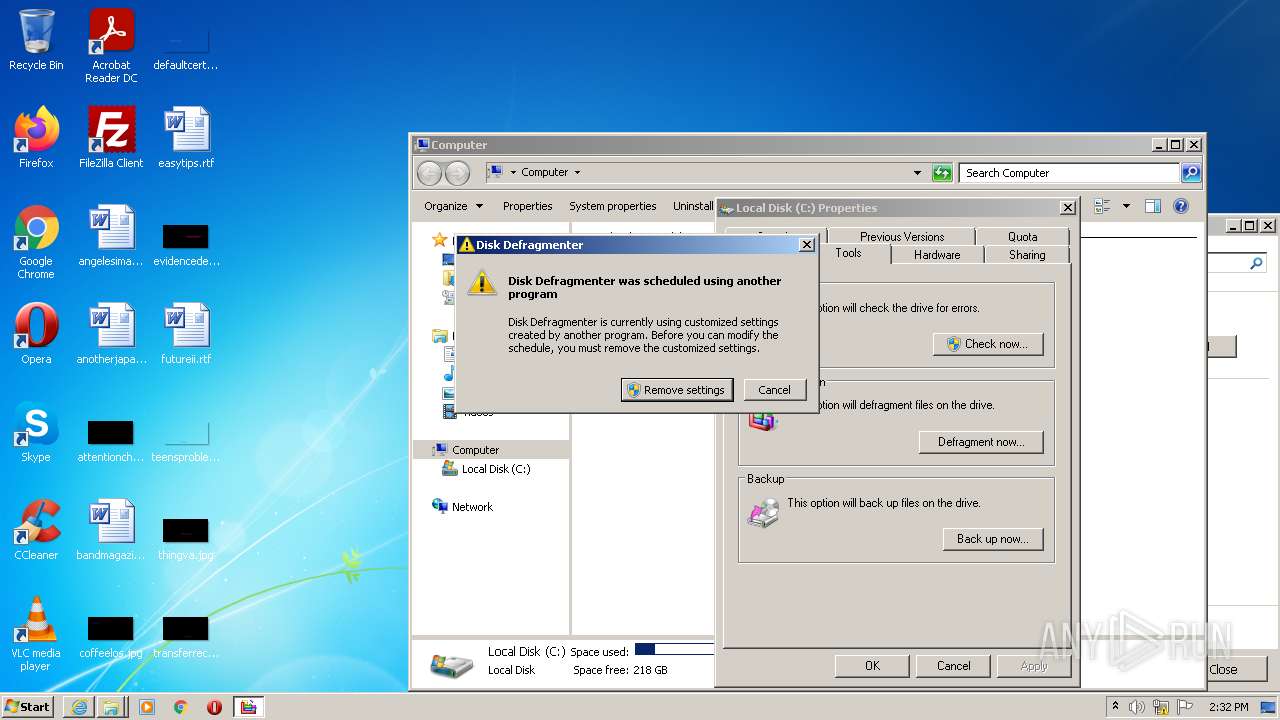
Task: Select Network in the navigation pane
Action: coord(472,507)
